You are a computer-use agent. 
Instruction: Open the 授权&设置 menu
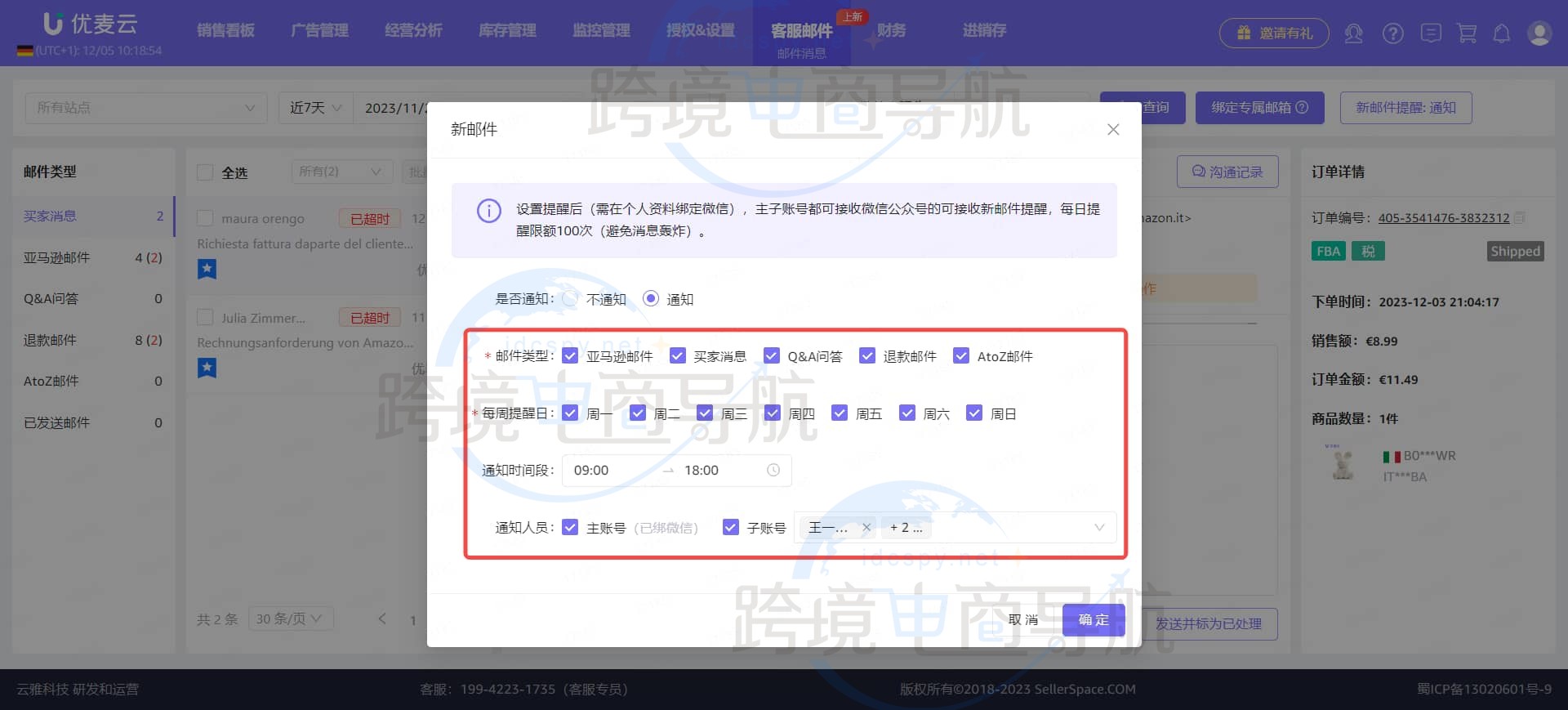[x=701, y=30]
